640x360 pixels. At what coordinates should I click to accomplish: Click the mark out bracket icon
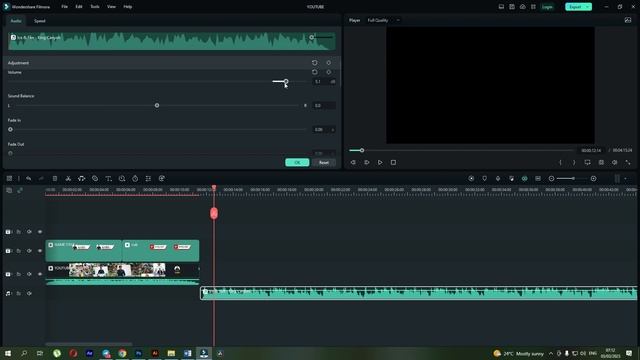click(x=574, y=162)
